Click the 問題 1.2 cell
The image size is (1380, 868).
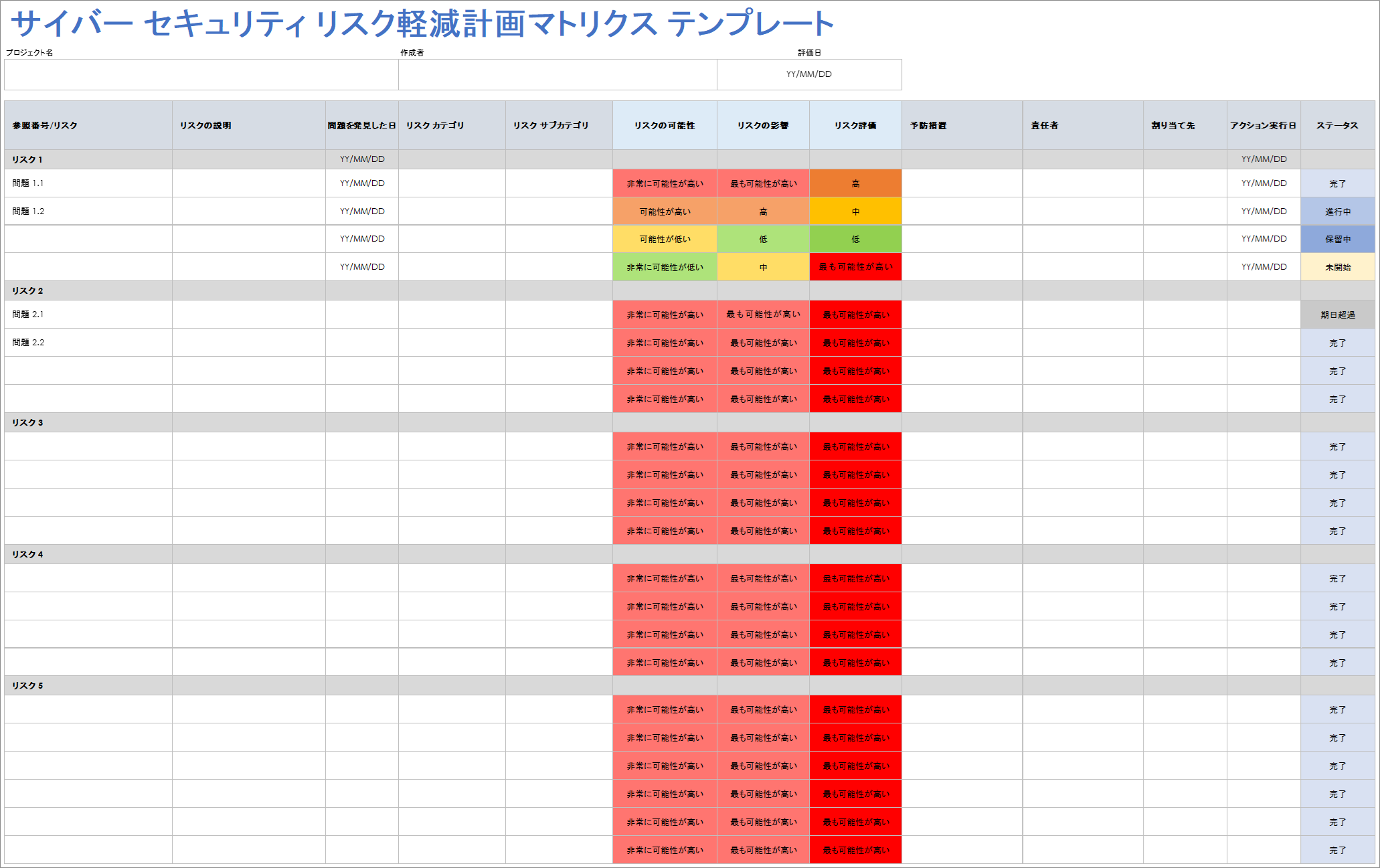[88, 211]
